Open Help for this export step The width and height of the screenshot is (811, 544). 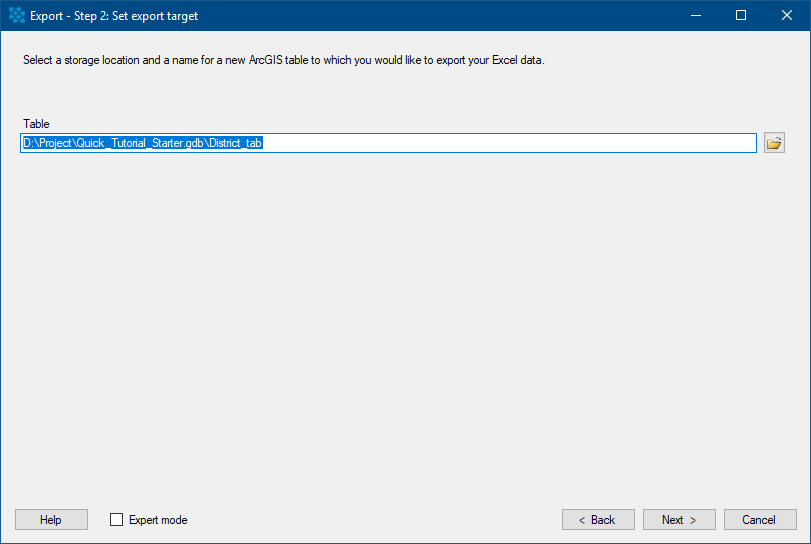tap(51, 520)
